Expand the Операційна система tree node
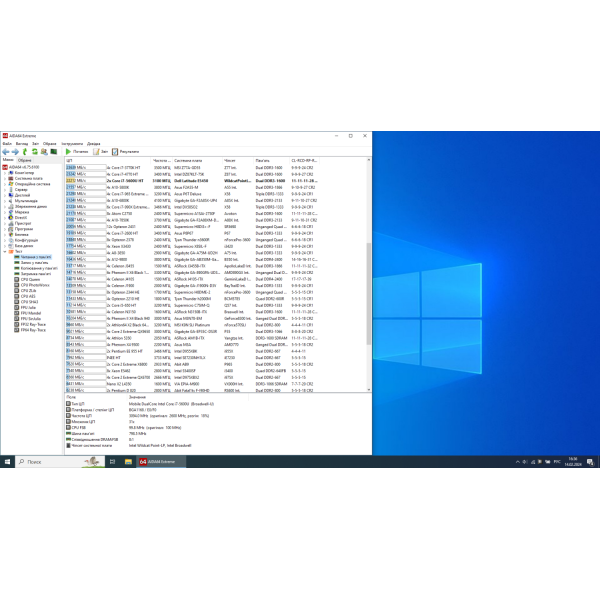This screenshot has width=600, height=600. (5, 184)
